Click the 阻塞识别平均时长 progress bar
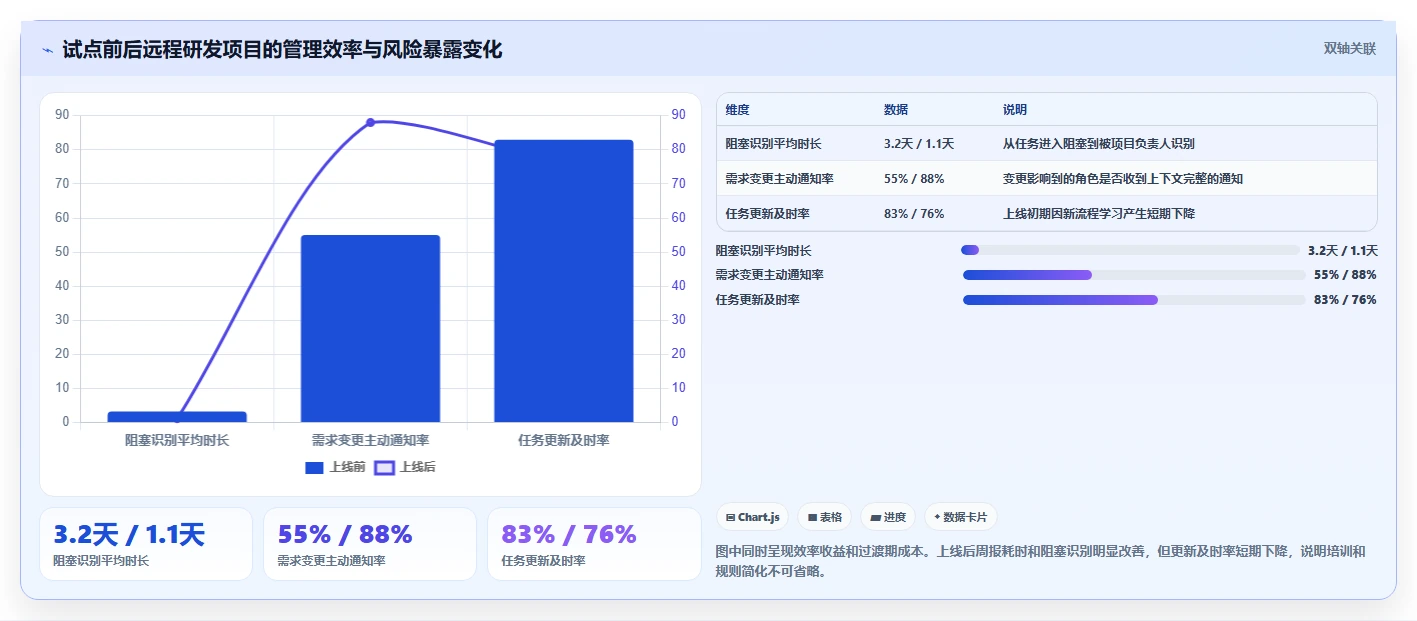Image resolution: width=1417 pixels, height=621 pixels. click(1130, 250)
